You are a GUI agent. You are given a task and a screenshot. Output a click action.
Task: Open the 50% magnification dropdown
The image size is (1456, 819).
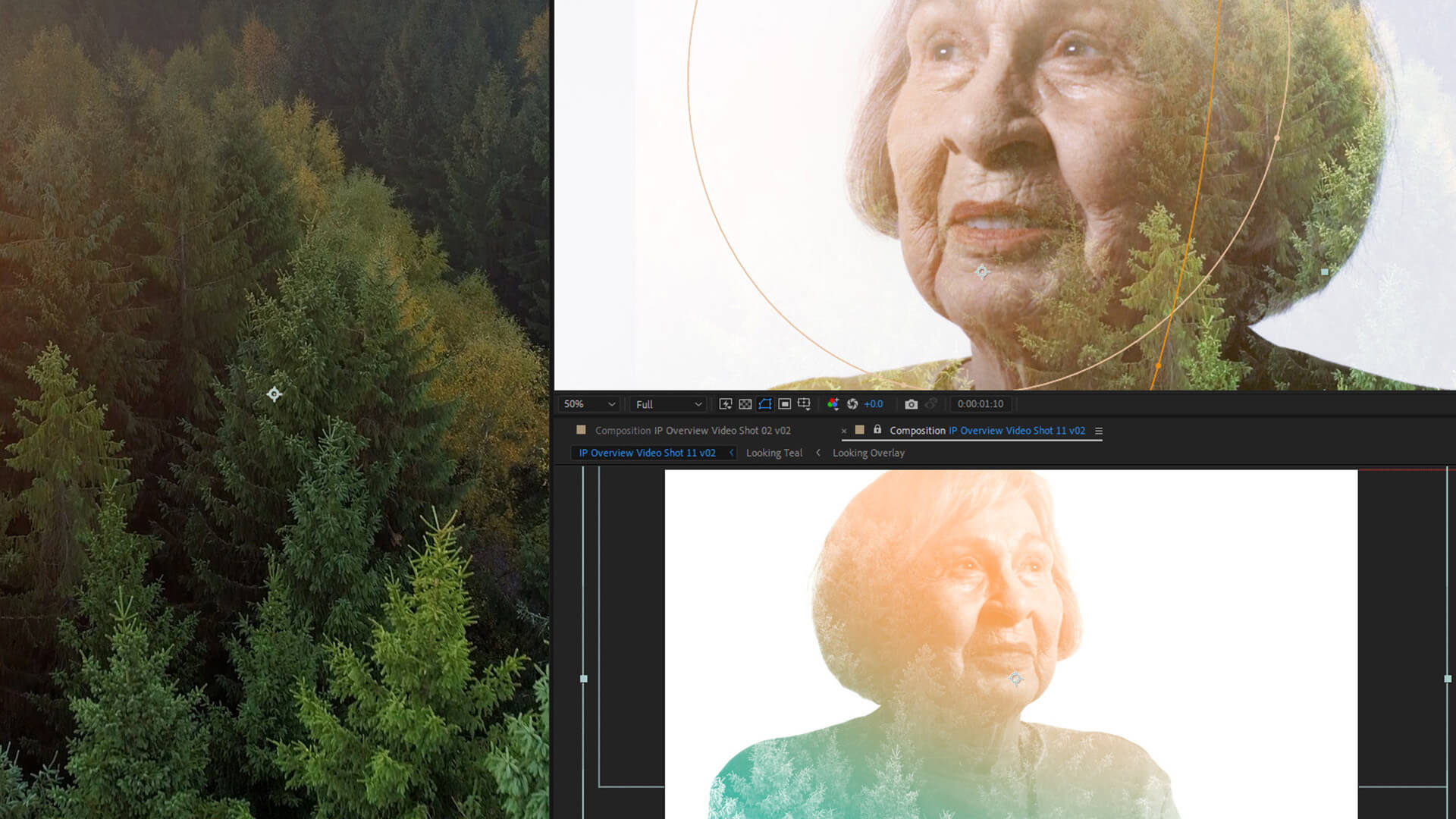click(x=588, y=403)
